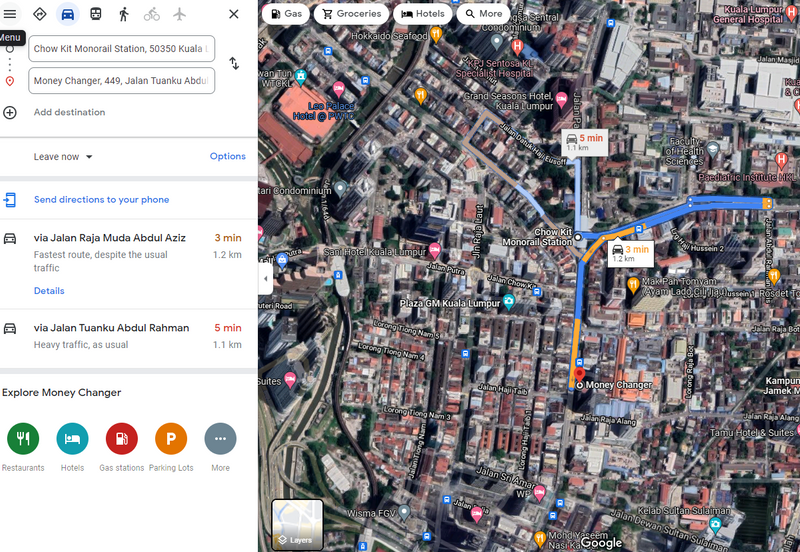Open Details for fastest route
The height and width of the screenshot is (552, 800).
(49, 291)
